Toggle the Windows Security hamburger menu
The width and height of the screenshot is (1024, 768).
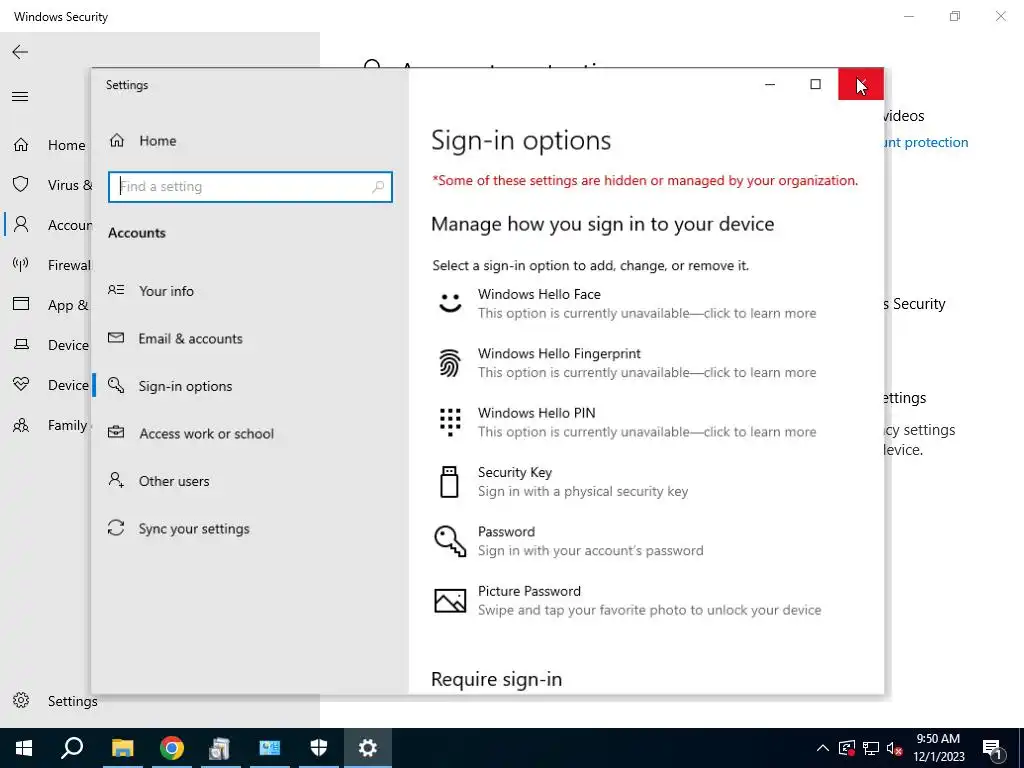(x=20, y=97)
